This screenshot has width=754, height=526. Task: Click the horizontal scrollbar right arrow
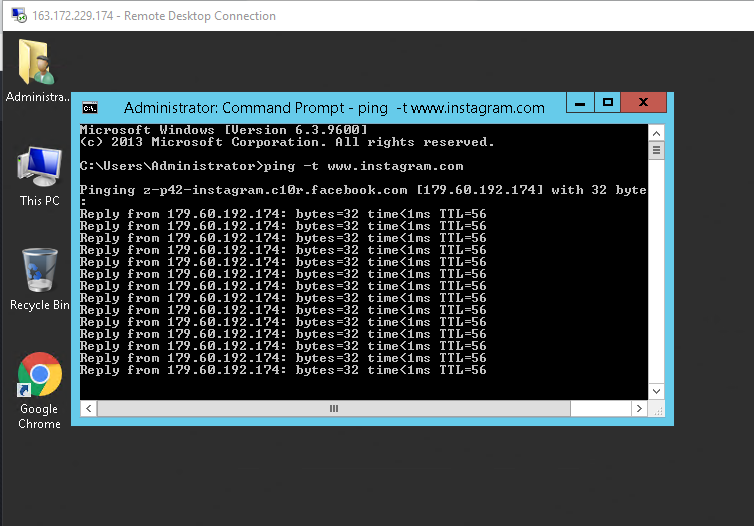pyautogui.click(x=639, y=408)
